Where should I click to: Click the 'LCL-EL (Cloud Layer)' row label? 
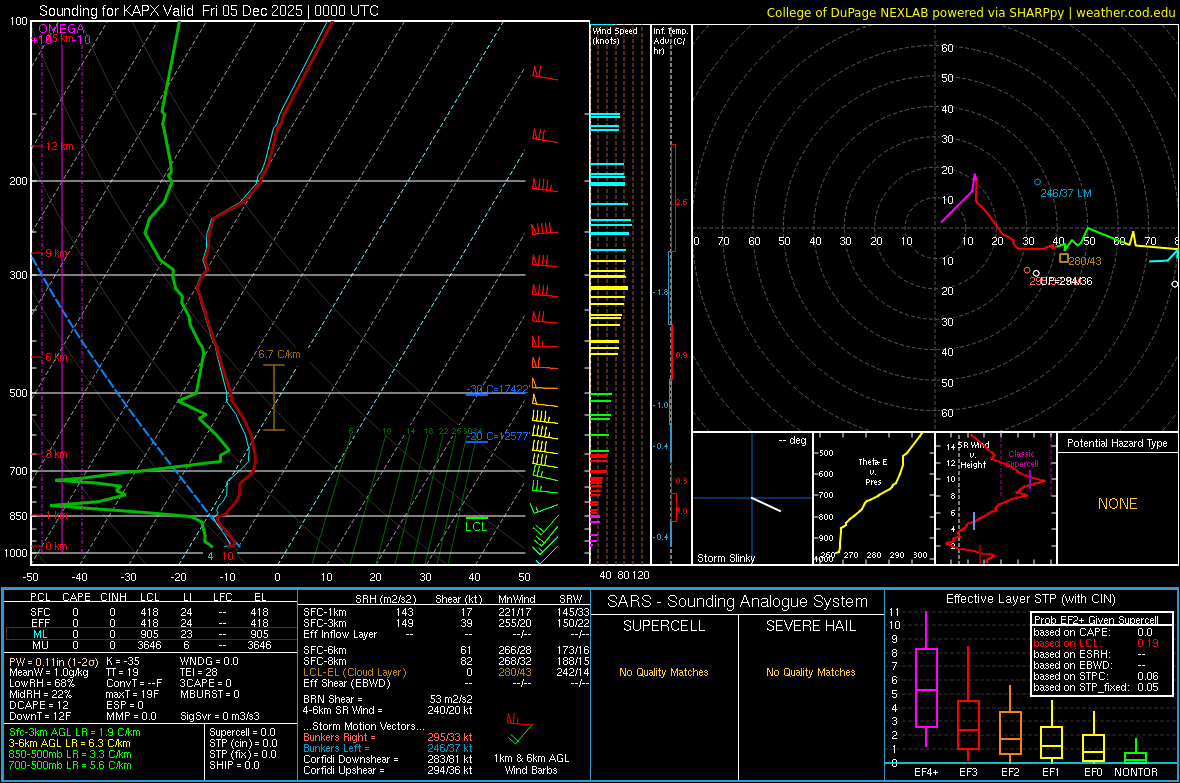[354, 672]
